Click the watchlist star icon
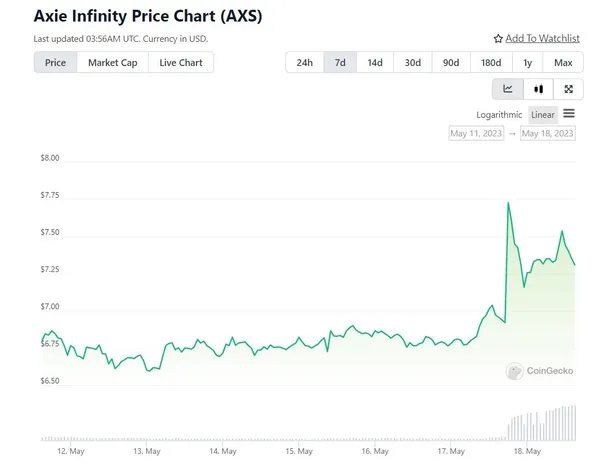This screenshot has width=600, height=472. point(499,39)
